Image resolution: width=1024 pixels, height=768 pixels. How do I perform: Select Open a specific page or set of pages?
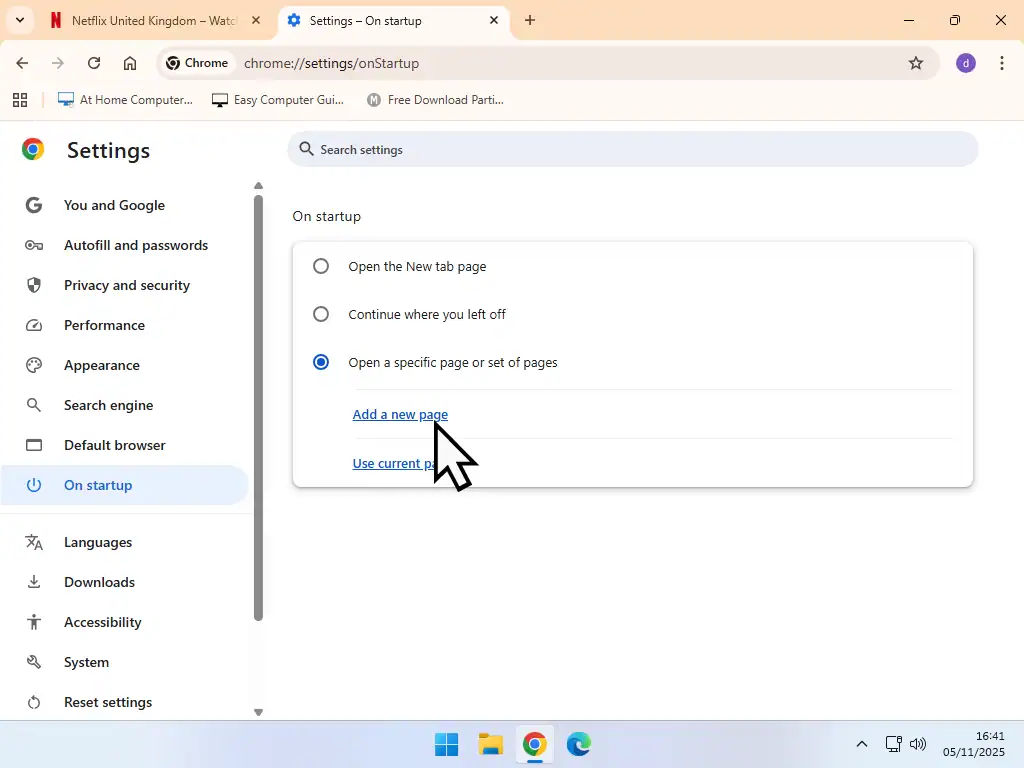320,362
